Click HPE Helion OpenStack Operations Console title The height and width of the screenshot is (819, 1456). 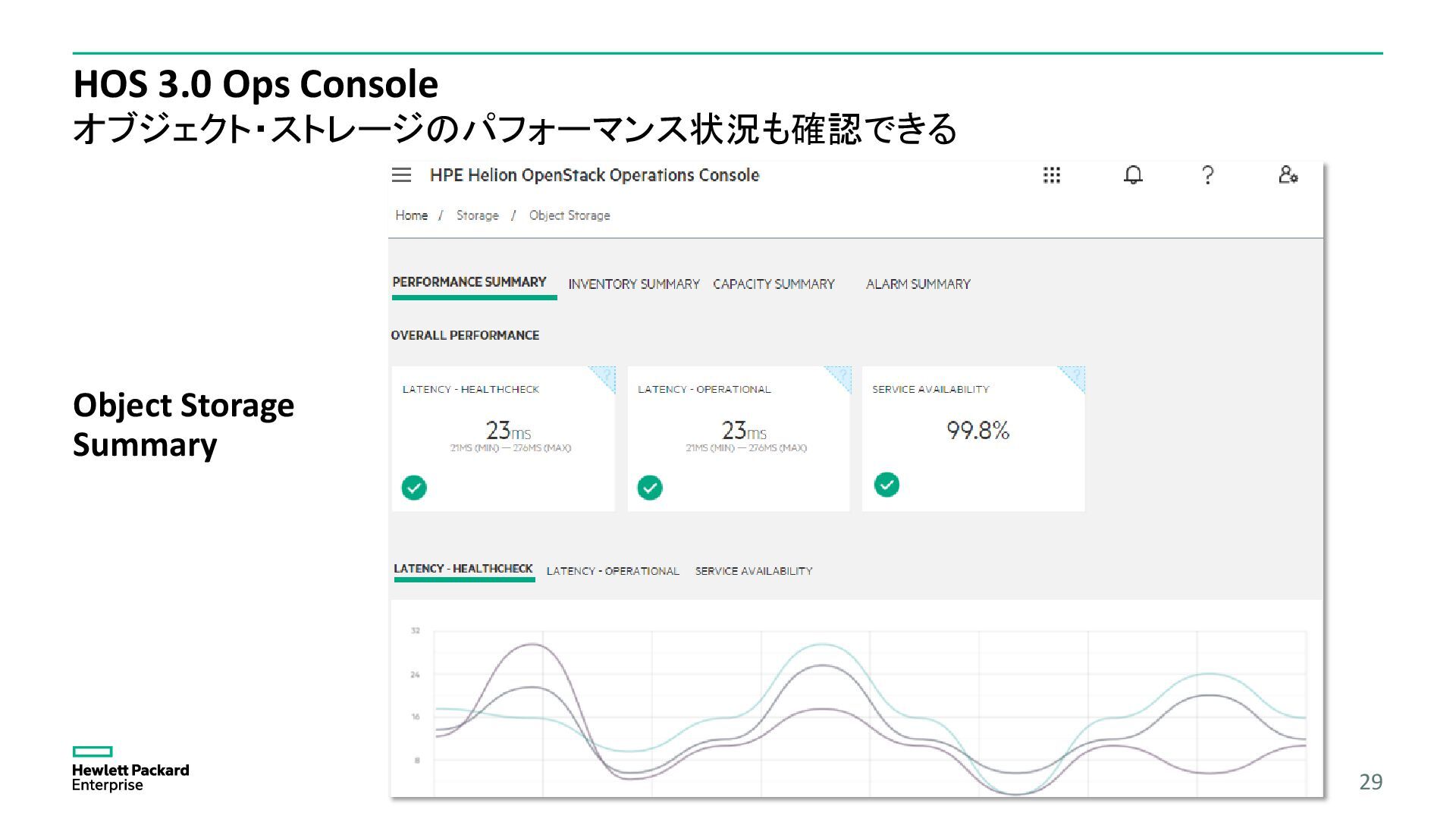pyautogui.click(x=595, y=175)
